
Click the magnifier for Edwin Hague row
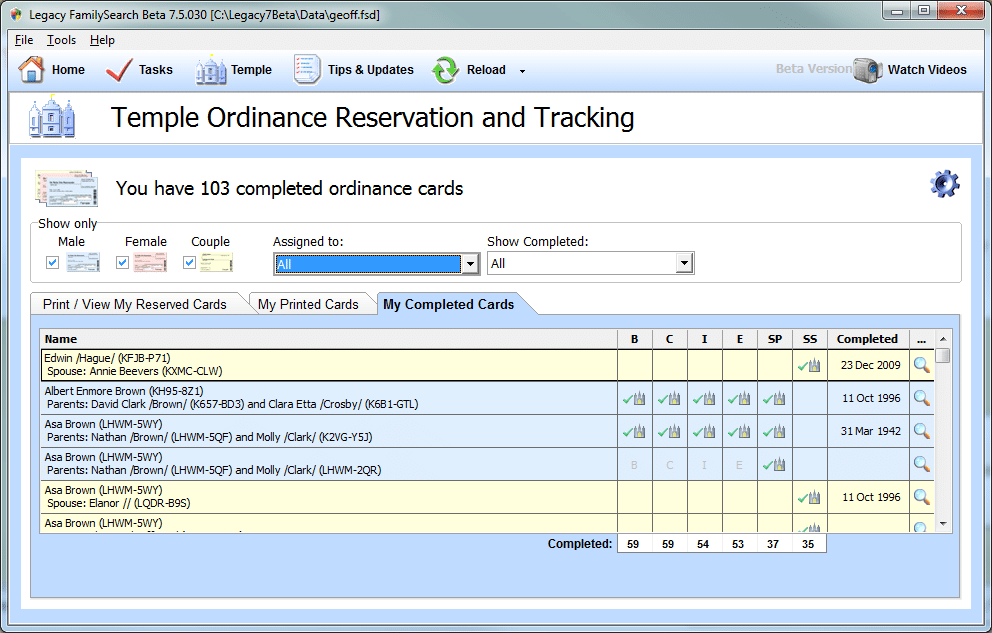pos(922,365)
